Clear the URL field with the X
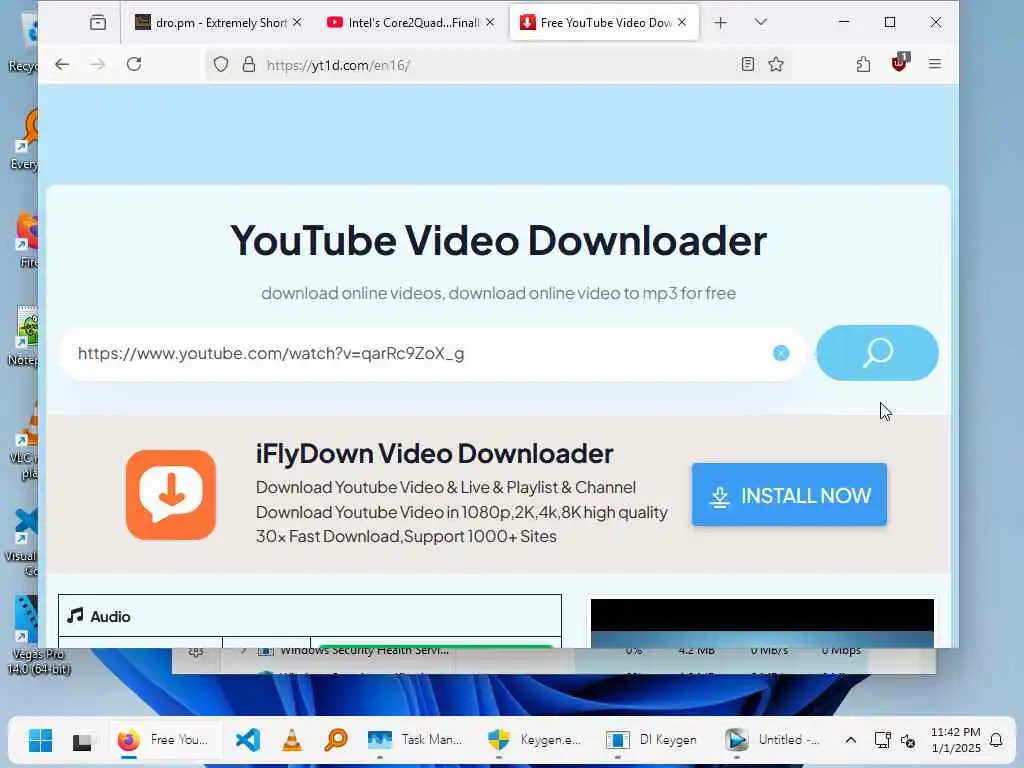 [x=781, y=353]
